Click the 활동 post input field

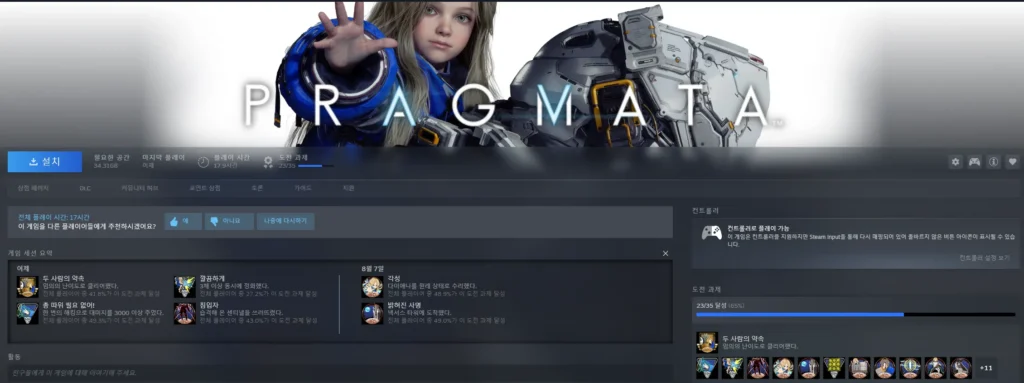(x=340, y=373)
